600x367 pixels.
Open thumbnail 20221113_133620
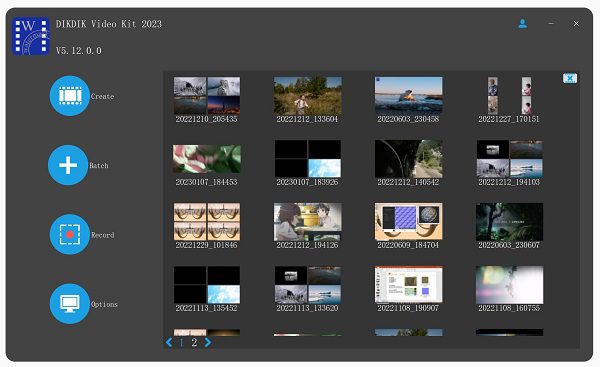tap(308, 285)
